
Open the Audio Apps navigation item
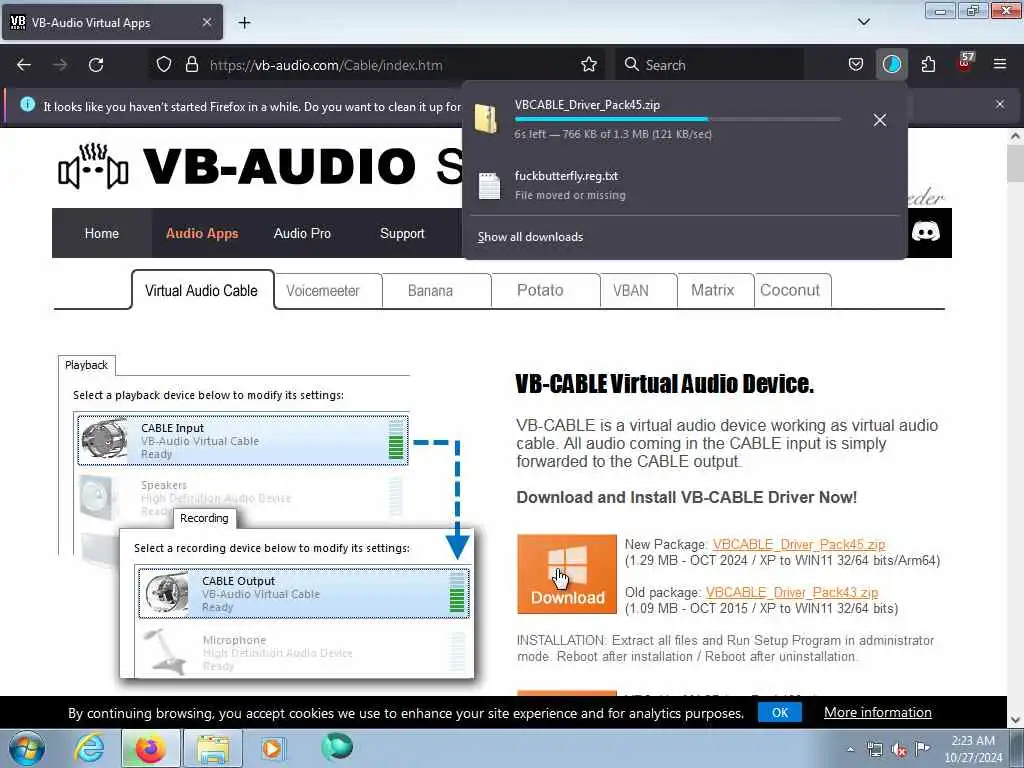202,233
